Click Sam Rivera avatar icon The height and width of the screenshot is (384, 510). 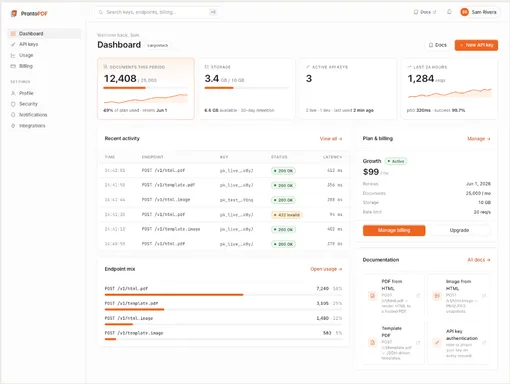pyautogui.click(x=464, y=12)
